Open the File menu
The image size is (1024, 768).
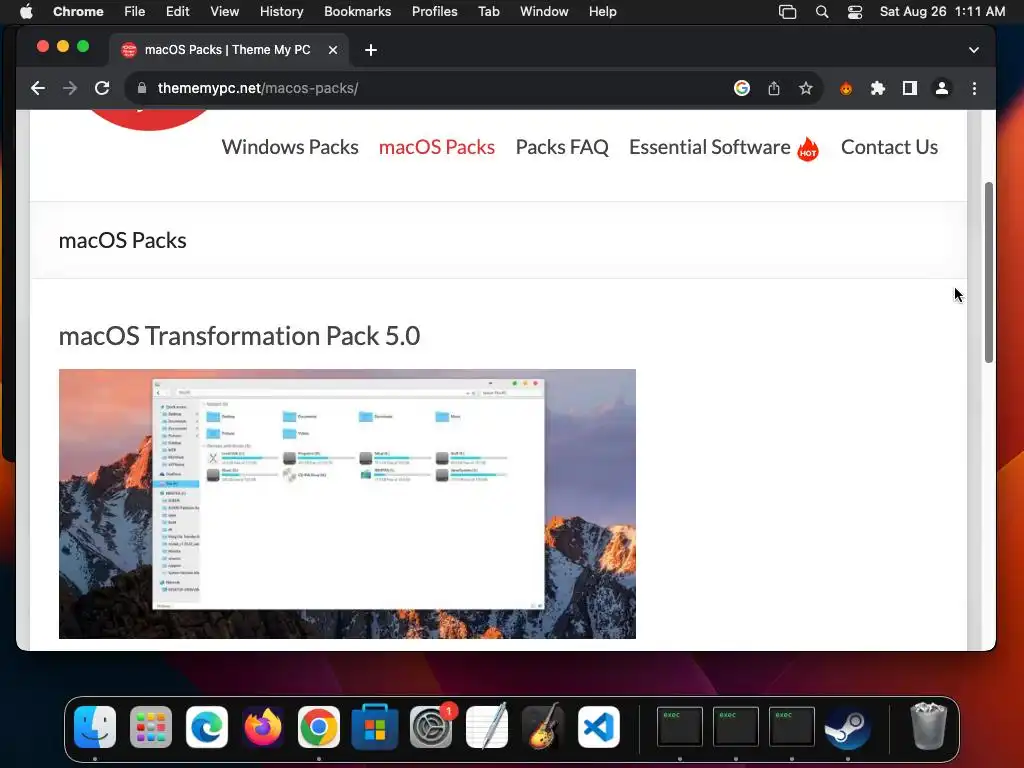coord(135,11)
